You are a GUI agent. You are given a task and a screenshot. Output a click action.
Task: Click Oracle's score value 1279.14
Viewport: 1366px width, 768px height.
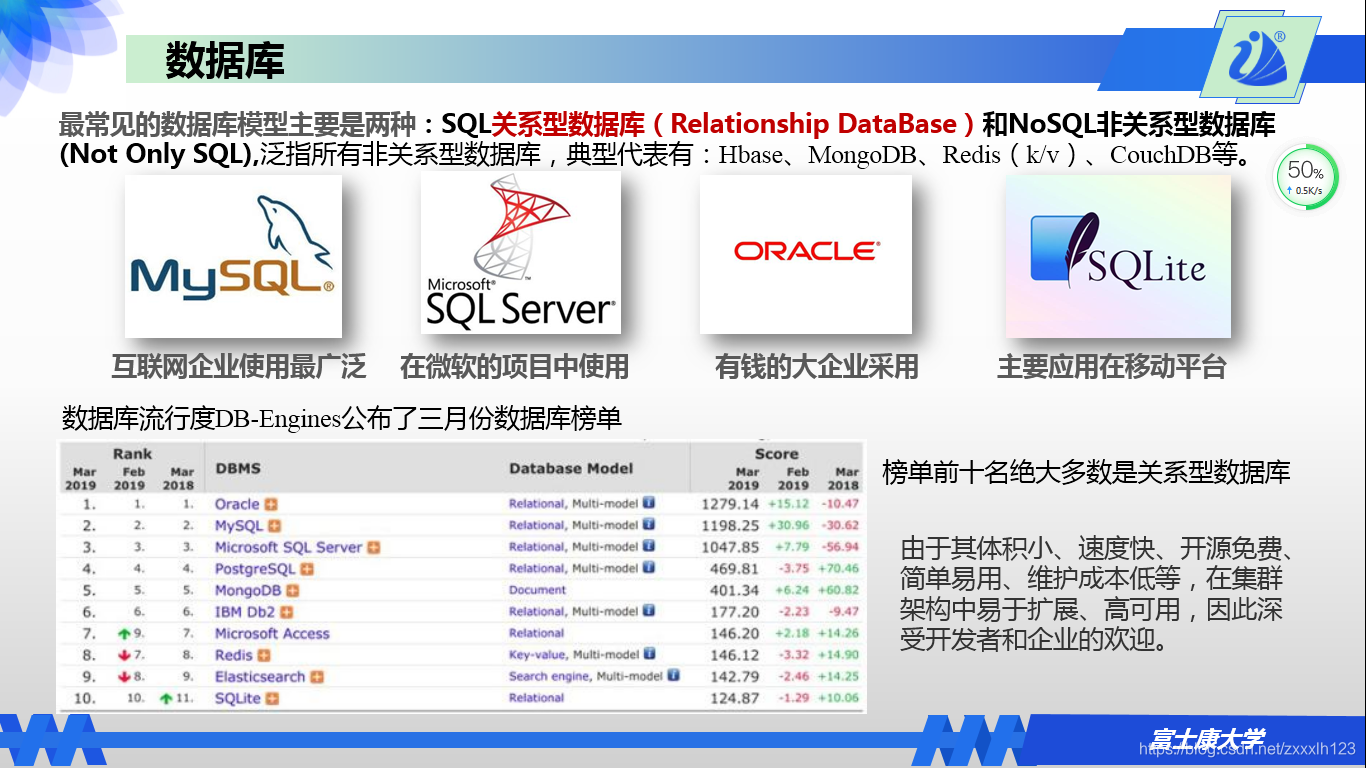pos(730,504)
